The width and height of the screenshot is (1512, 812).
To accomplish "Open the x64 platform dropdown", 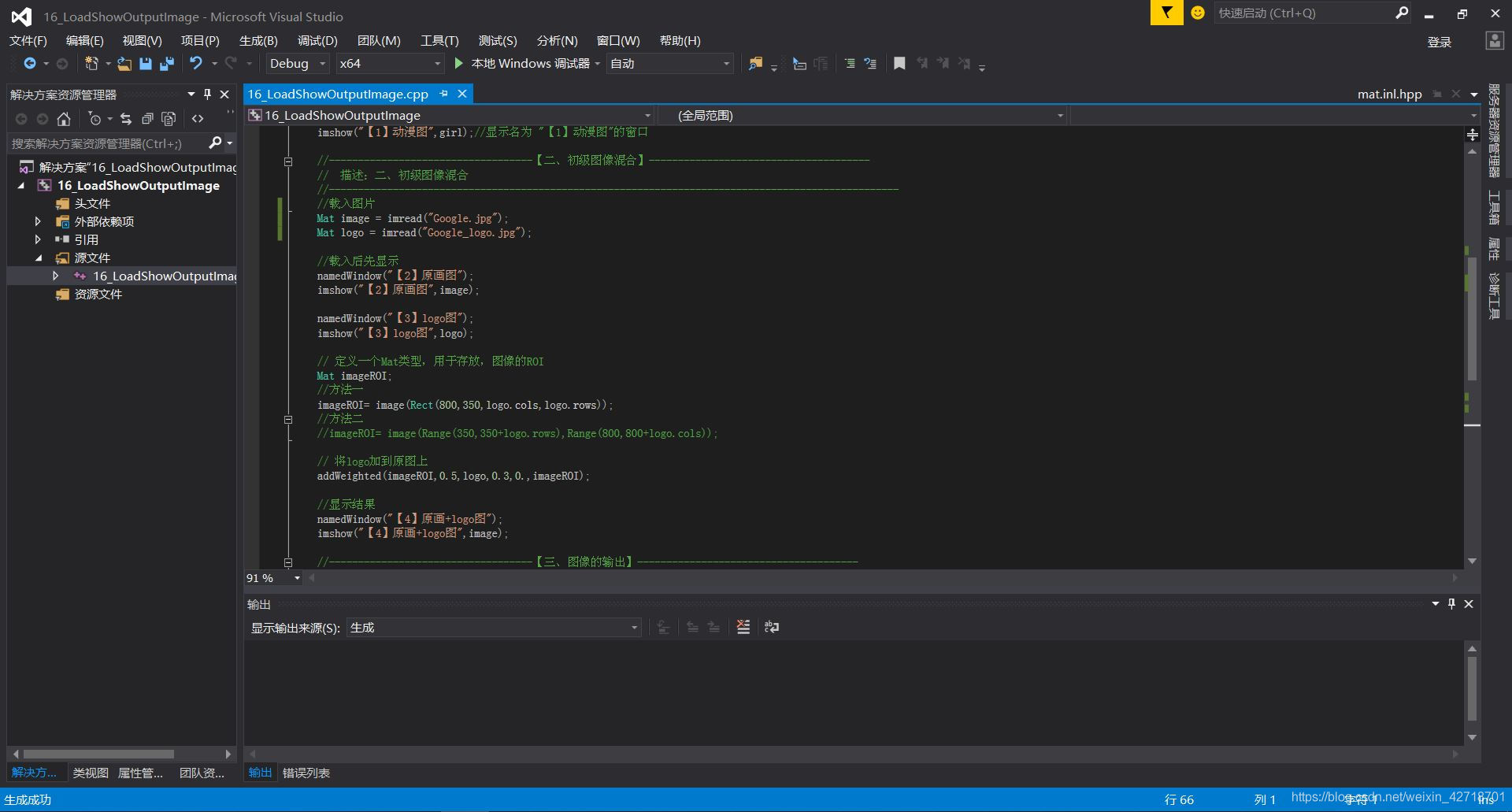I will pos(390,64).
